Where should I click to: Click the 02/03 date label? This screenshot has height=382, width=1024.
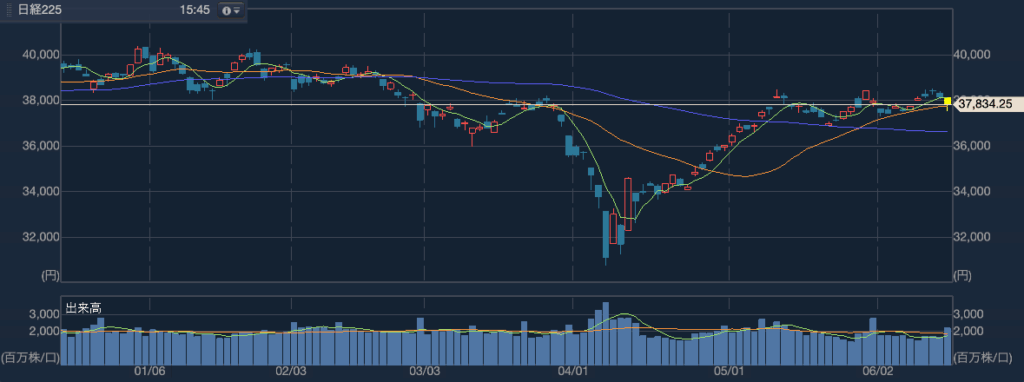pyautogui.click(x=291, y=372)
